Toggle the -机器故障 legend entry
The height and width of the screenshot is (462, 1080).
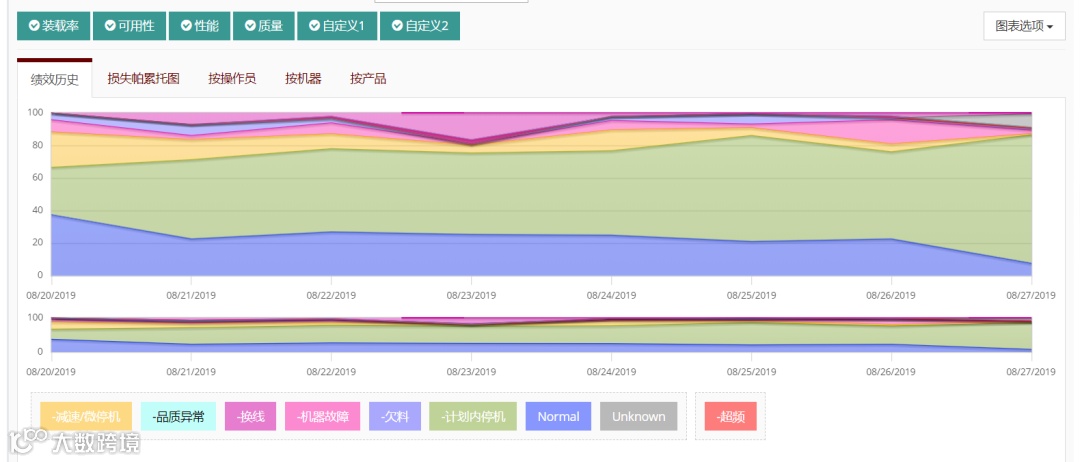pyautogui.click(x=323, y=417)
